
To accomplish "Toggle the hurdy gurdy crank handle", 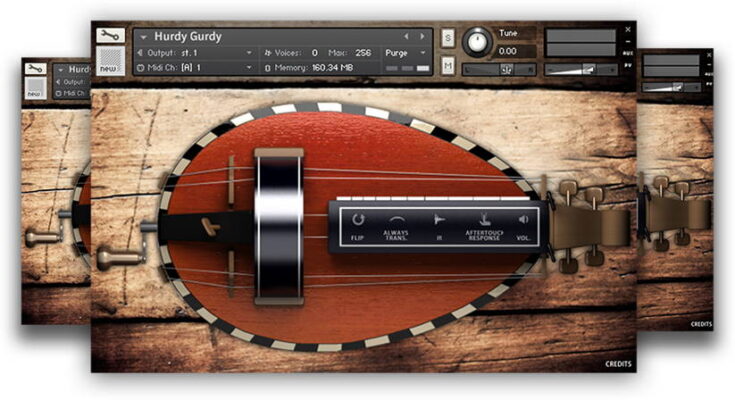I will [x=114, y=258].
